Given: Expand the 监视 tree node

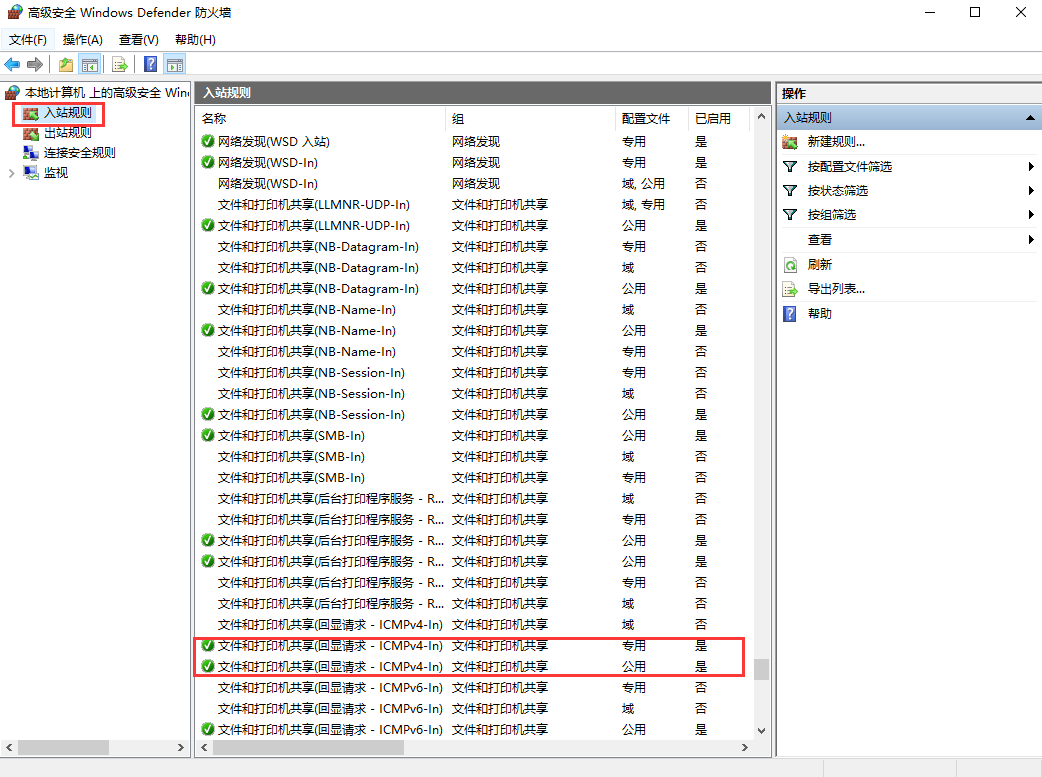Looking at the screenshot, I should [x=11, y=173].
